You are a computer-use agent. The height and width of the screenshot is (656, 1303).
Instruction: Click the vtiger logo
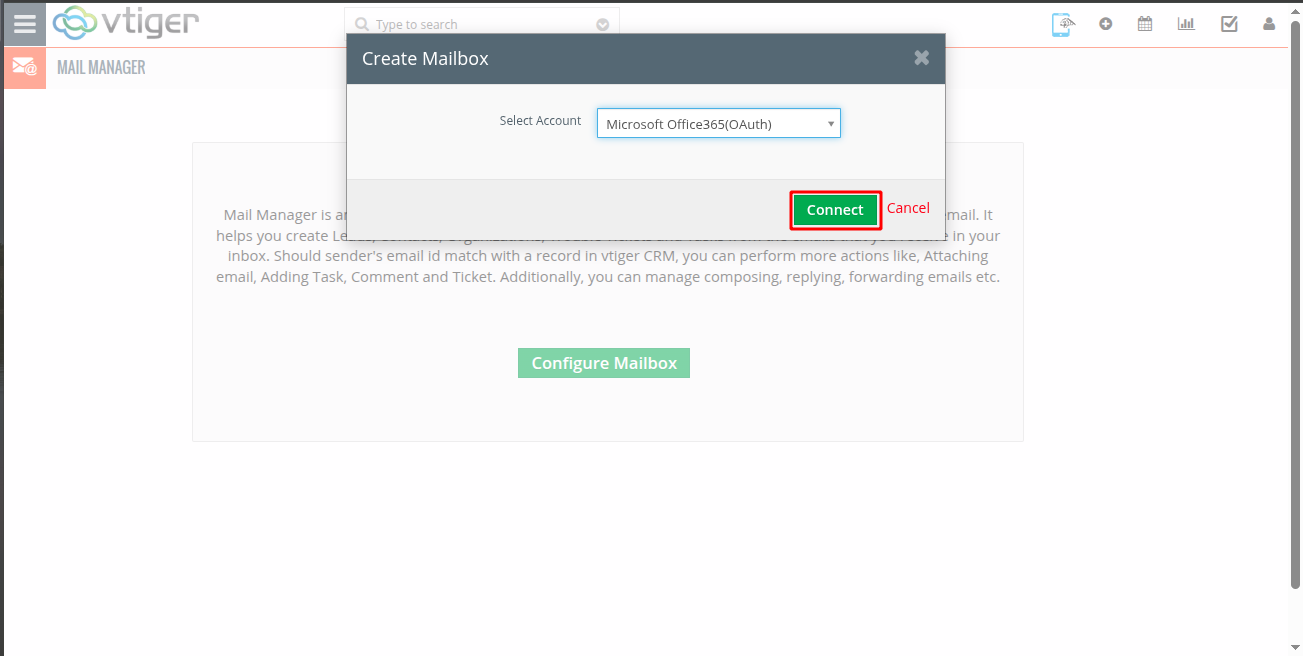pyautogui.click(x=126, y=23)
